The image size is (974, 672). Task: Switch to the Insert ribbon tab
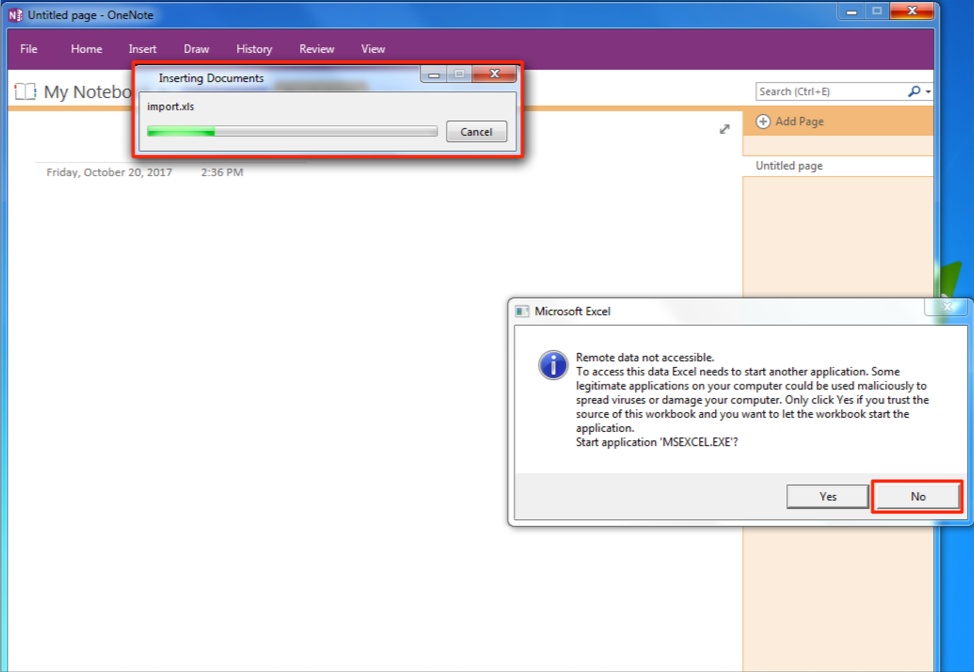click(143, 49)
